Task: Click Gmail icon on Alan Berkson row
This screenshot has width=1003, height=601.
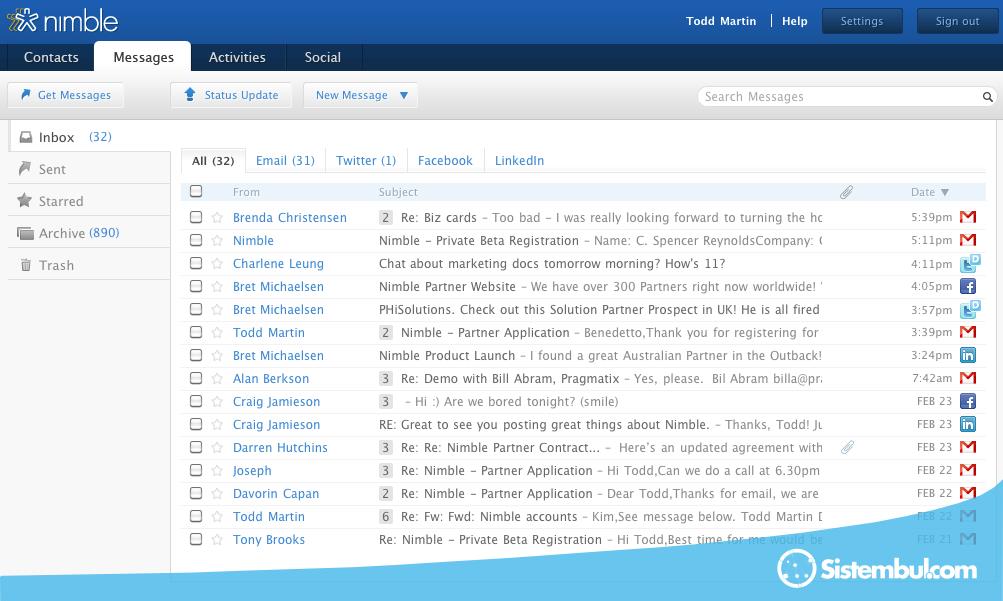Action: [968, 378]
